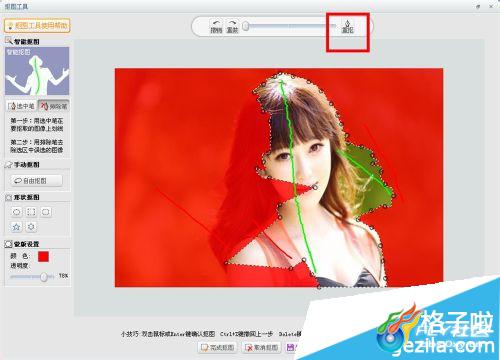The height and width of the screenshot is (360, 500).
Task: Switch to the 删除笔 removal pen
Action: click(x=54, y=106)
